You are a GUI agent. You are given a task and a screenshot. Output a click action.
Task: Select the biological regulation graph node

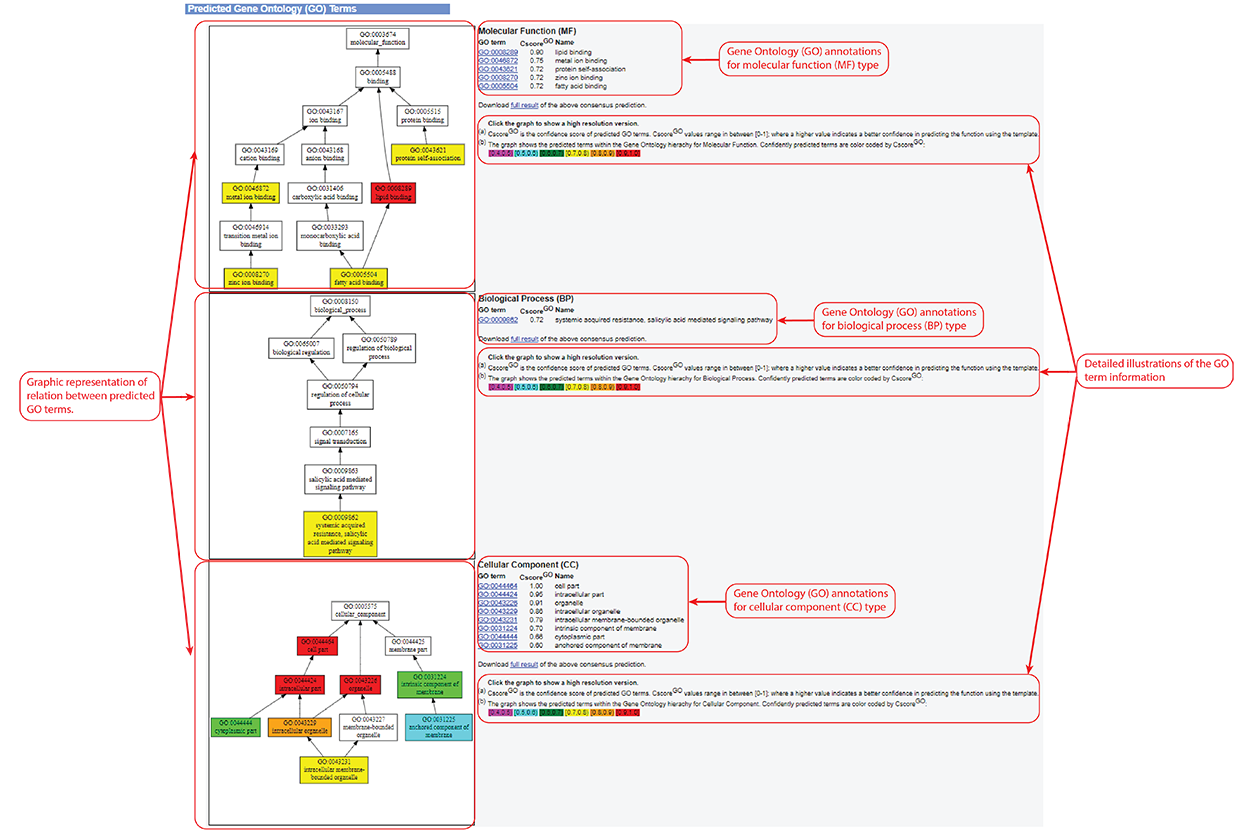tap(299, 347)
